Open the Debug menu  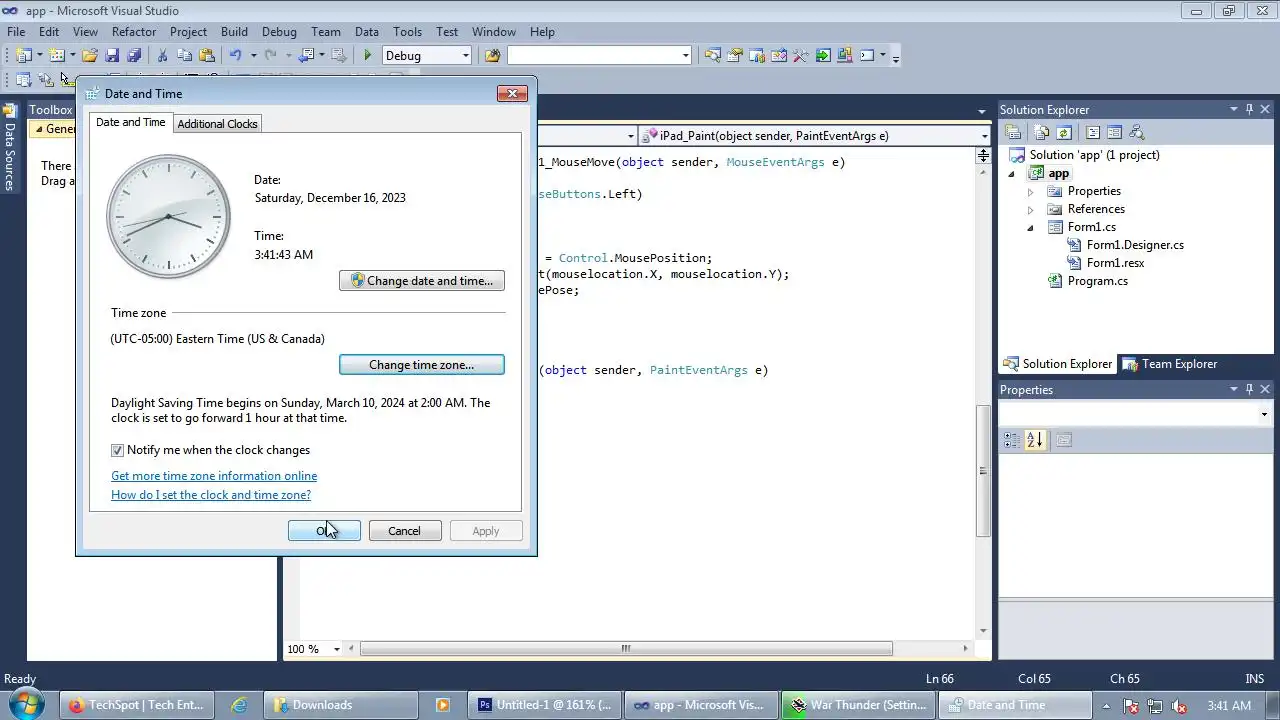[x=279, y=32]
